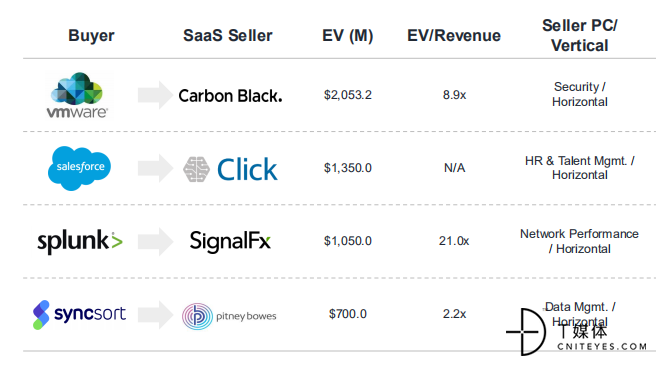Select the $2,053.2 value cell
The height and width of the screenshot is (366, 656).
pos(348,95)
